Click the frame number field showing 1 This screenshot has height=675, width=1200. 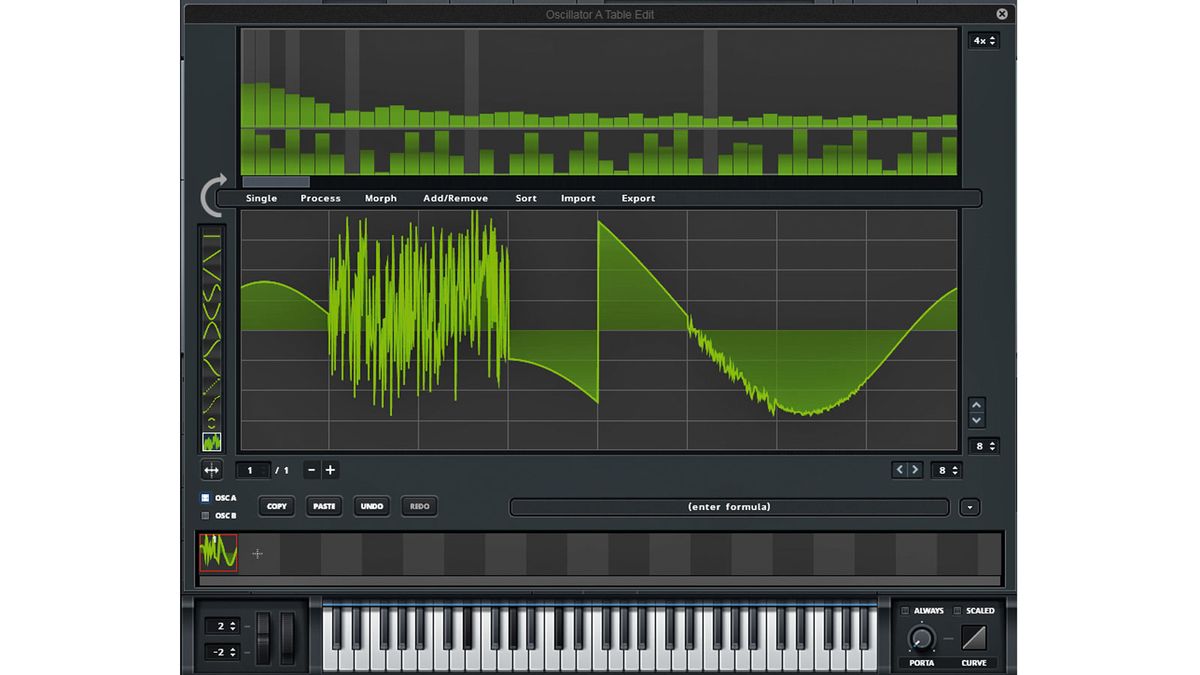tap(252, 470)
